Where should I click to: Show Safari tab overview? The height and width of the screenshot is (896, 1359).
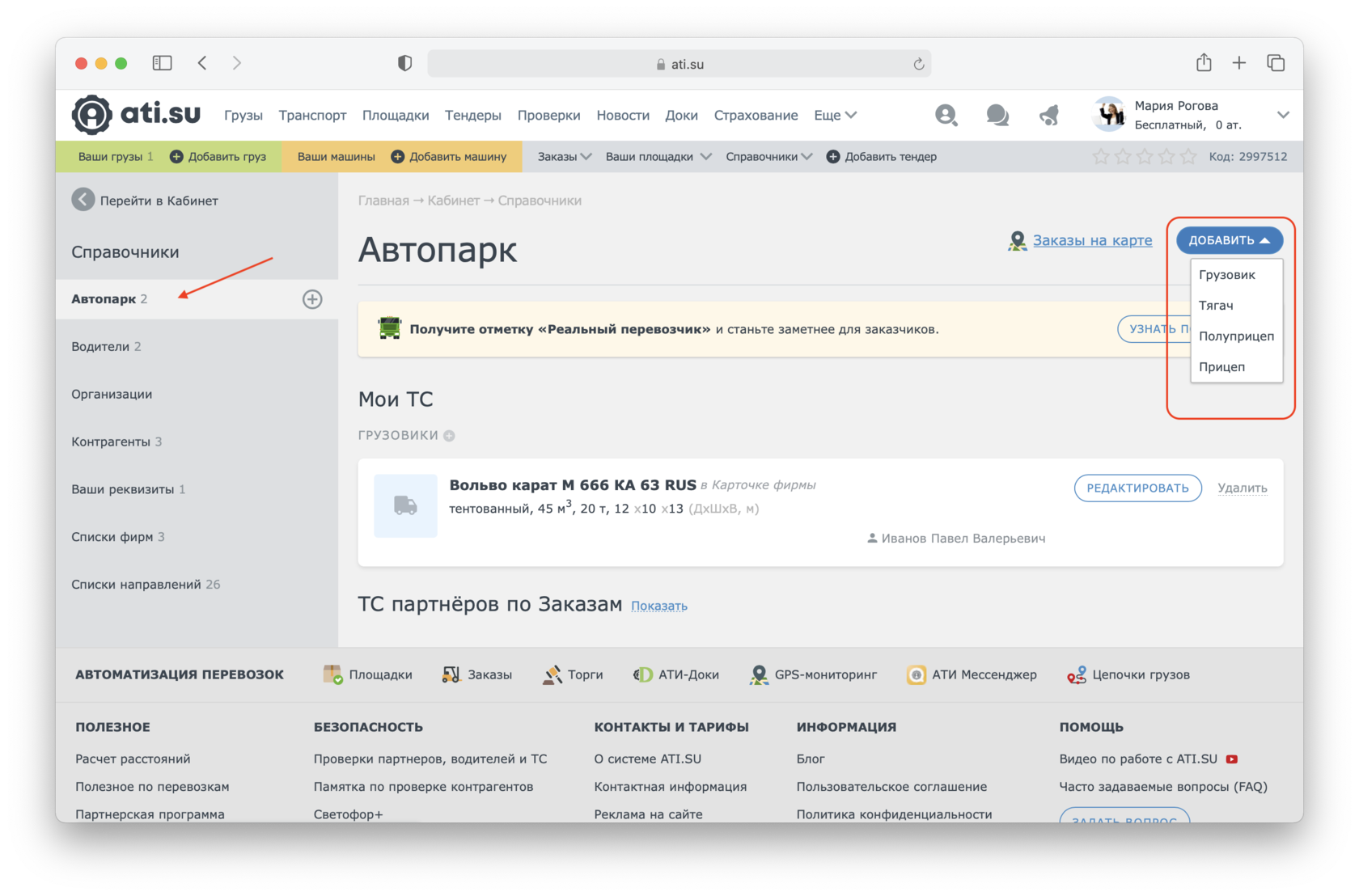click(1276, 63)
